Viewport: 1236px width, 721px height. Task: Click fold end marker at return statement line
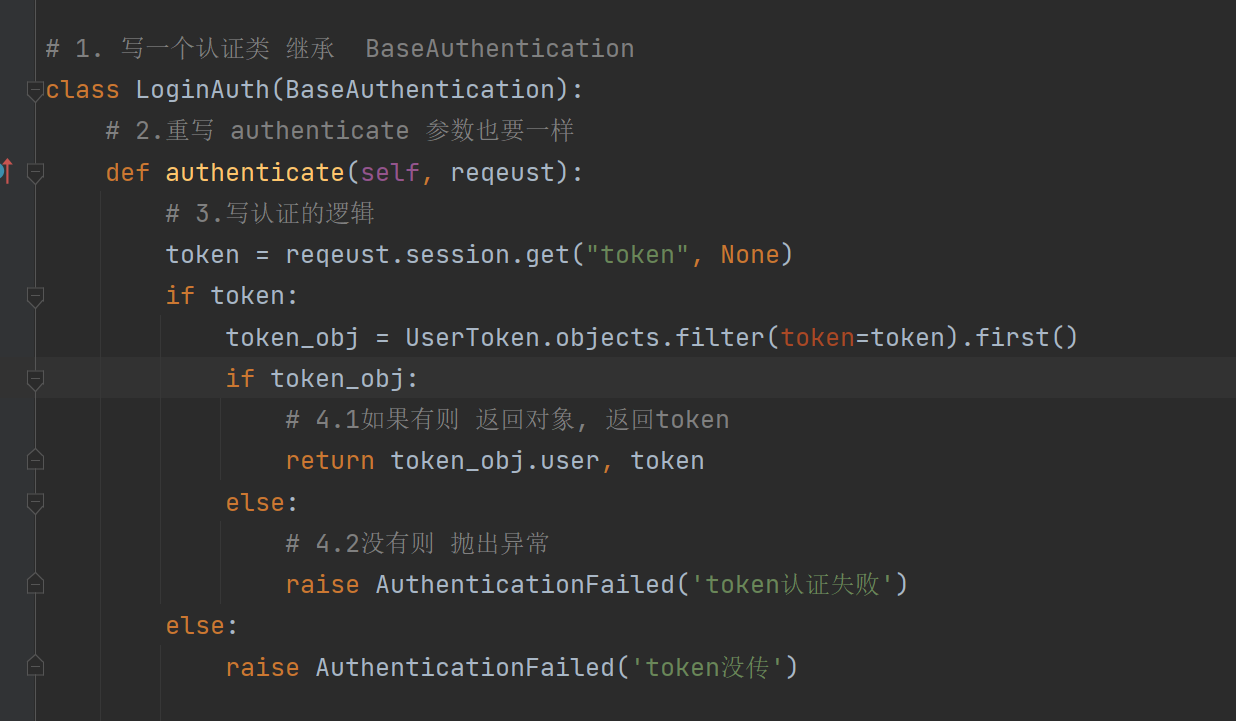[35, 460]
